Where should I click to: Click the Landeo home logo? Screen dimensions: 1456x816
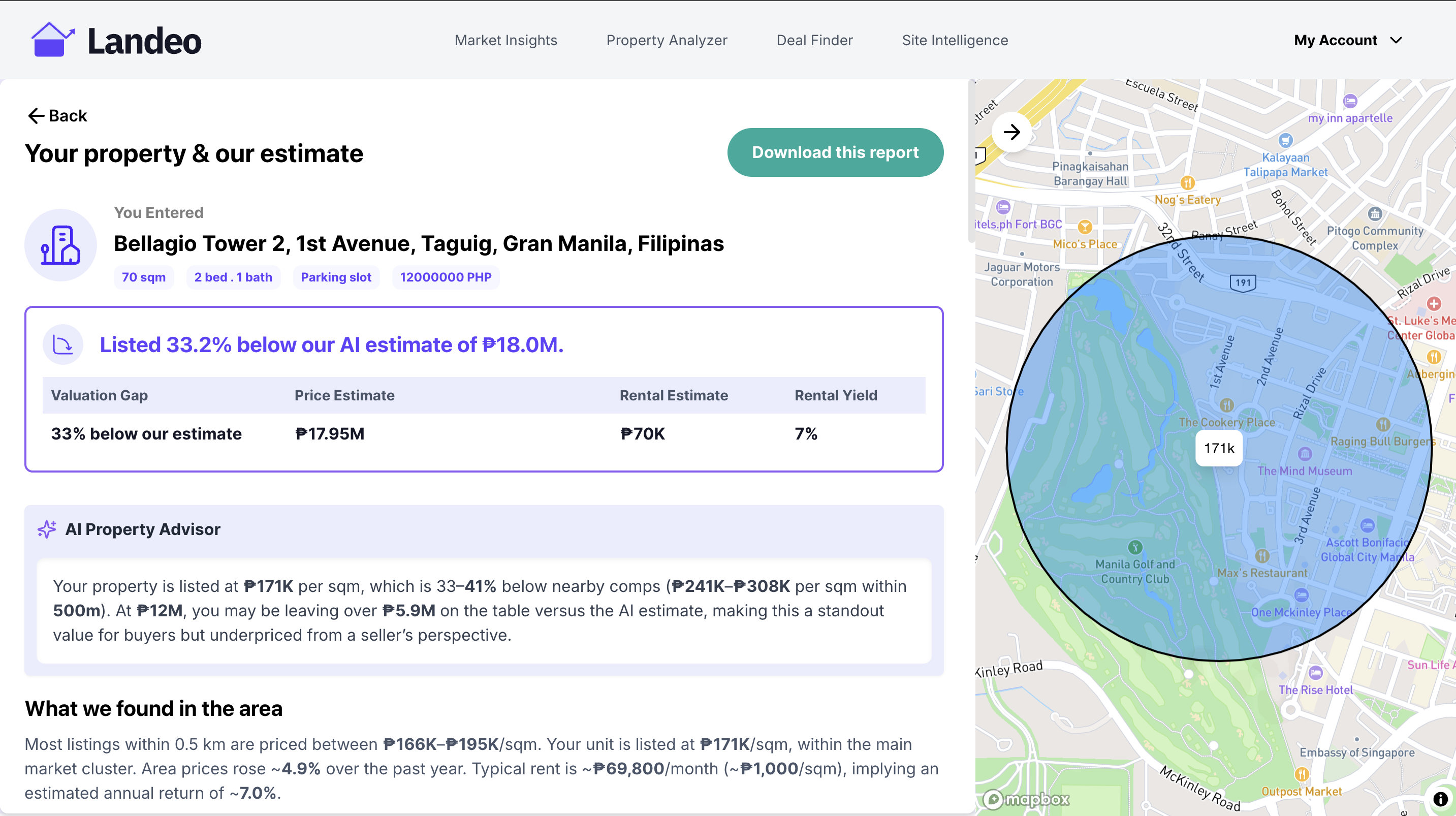coord(116,40)
